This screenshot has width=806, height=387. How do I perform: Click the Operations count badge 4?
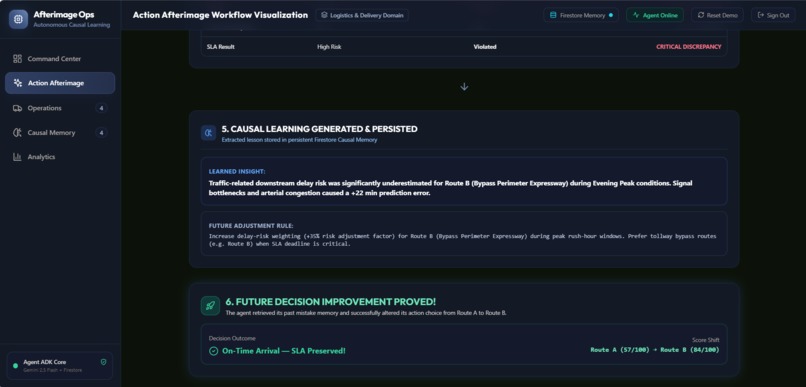(101, 108)
